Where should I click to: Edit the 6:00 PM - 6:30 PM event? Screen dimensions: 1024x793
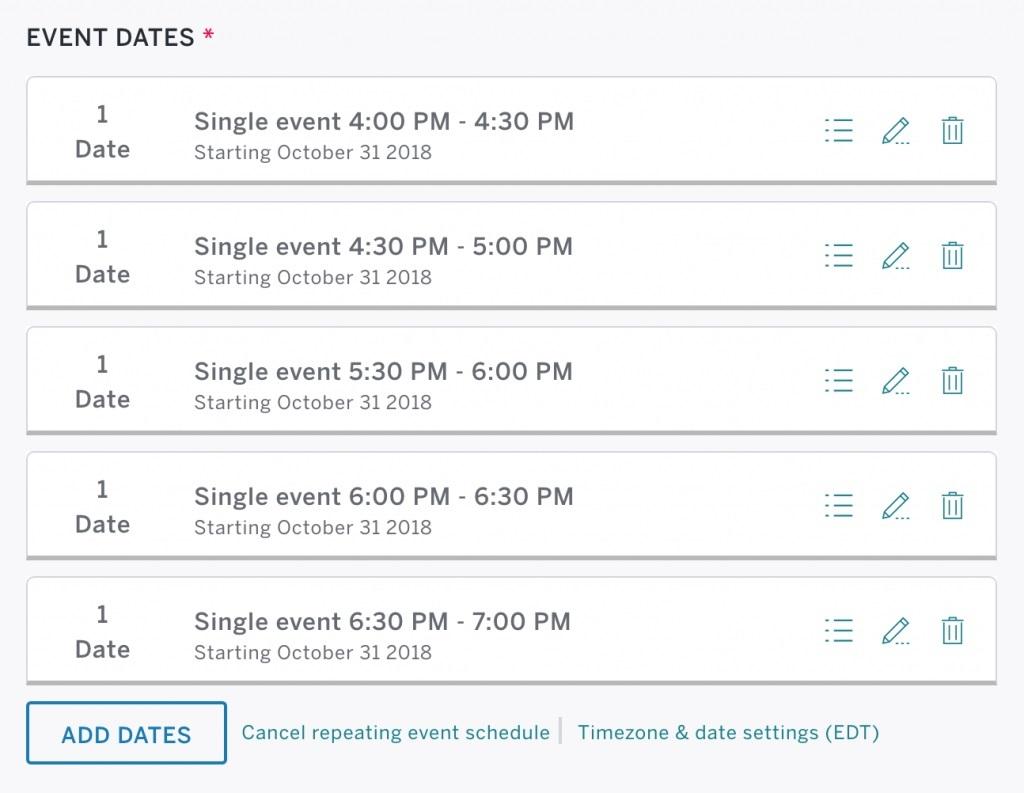tap(895, 506)
